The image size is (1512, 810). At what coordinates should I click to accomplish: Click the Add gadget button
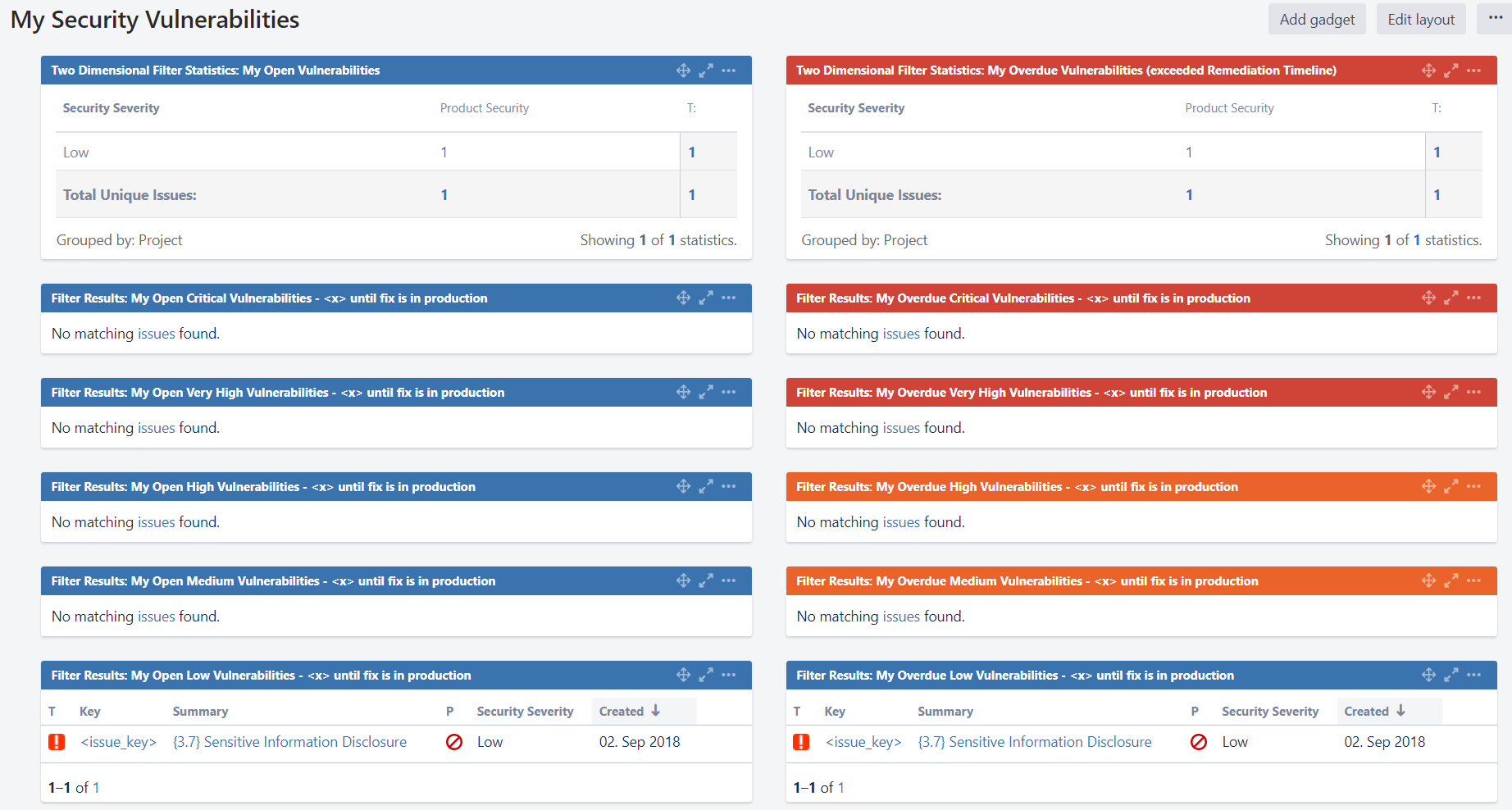[x=1317, y=18]
